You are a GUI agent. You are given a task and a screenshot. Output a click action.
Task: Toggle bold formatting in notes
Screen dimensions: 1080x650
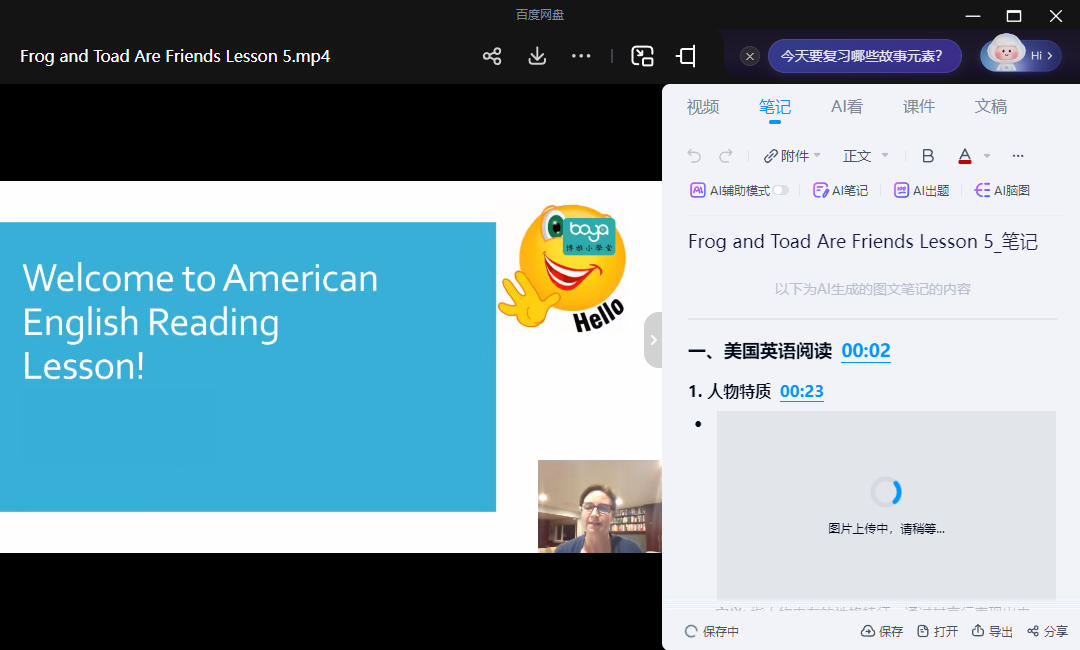pyautogui.click(x=928, y=156)
